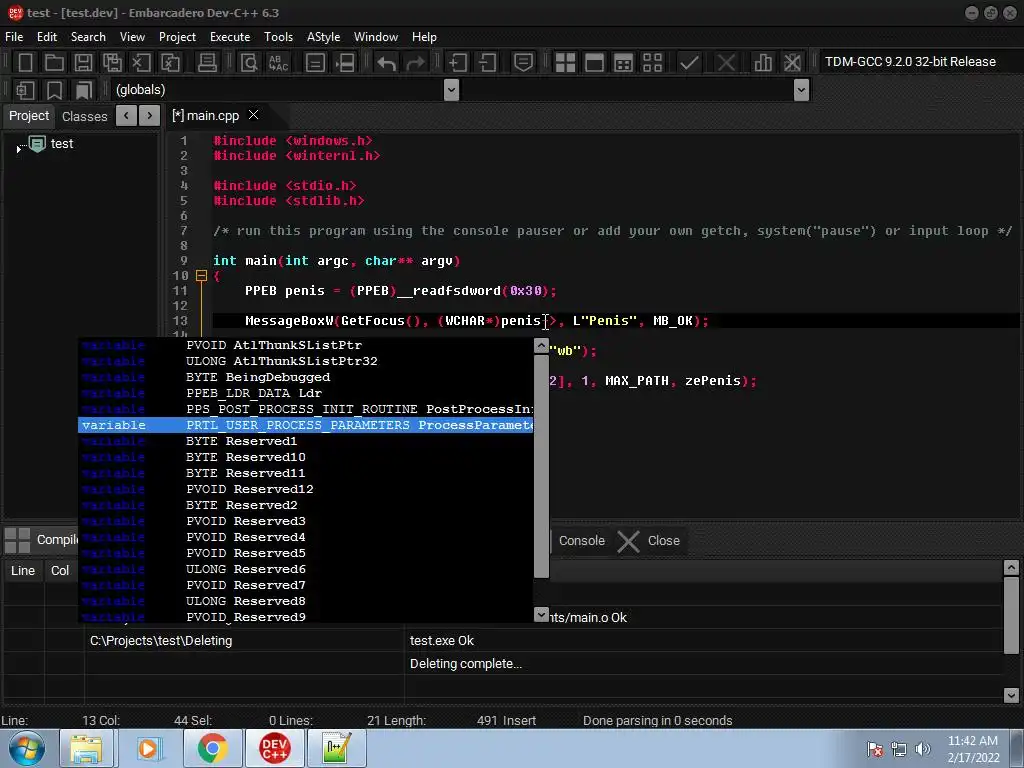Open Replace with the AB-AC toolbar icon

278,63
